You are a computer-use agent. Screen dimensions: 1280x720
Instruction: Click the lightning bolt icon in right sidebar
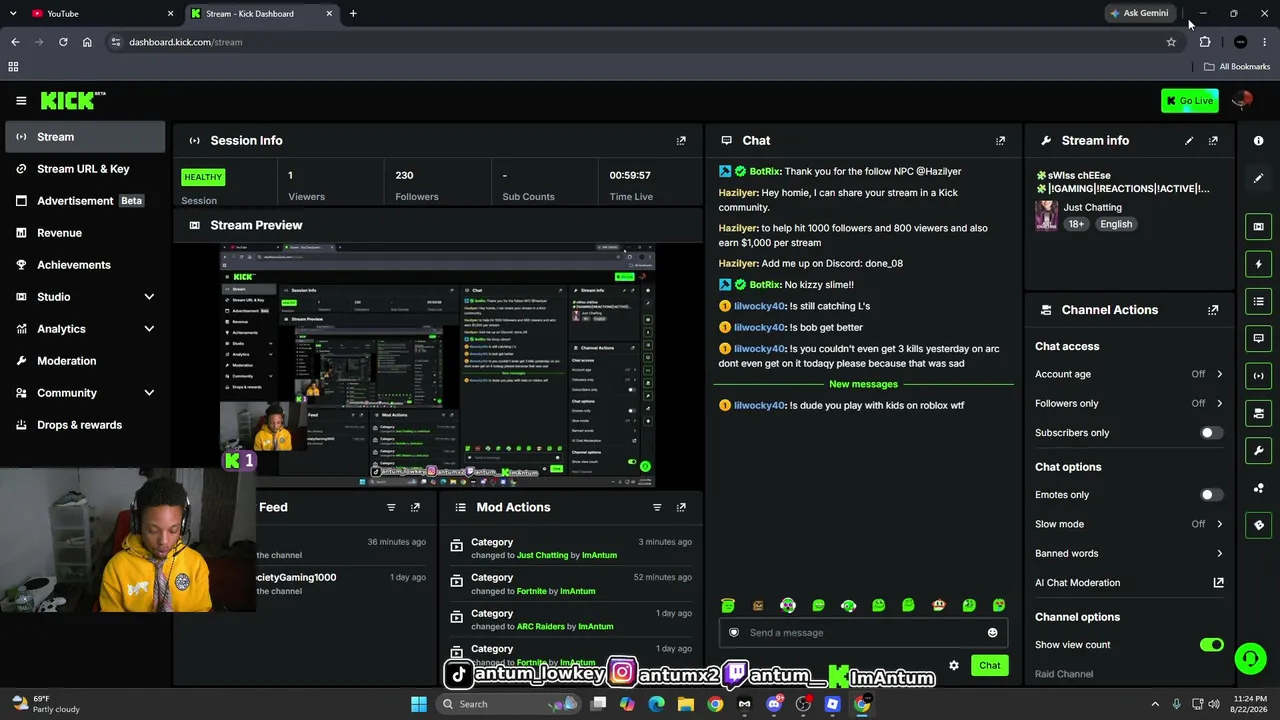tap(1258, 264)
